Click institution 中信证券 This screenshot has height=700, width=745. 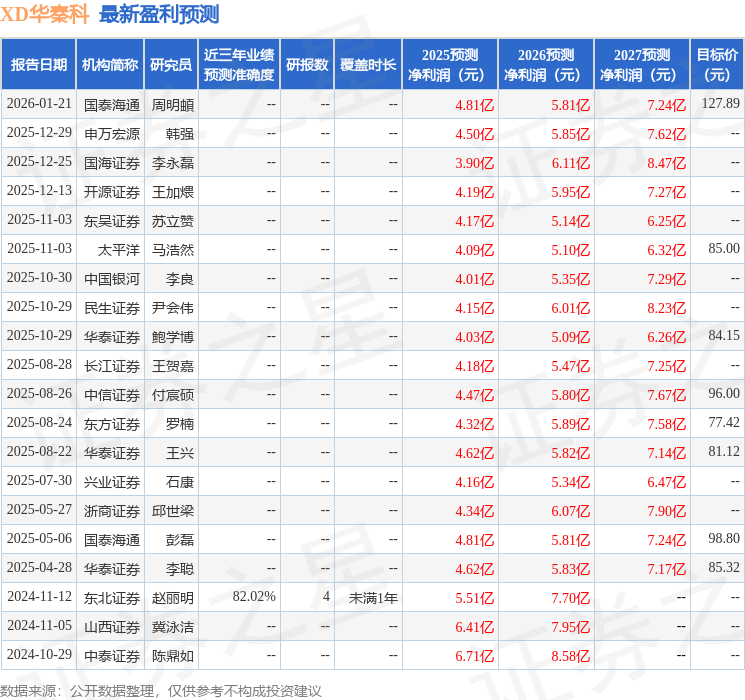tap(112, 395)
